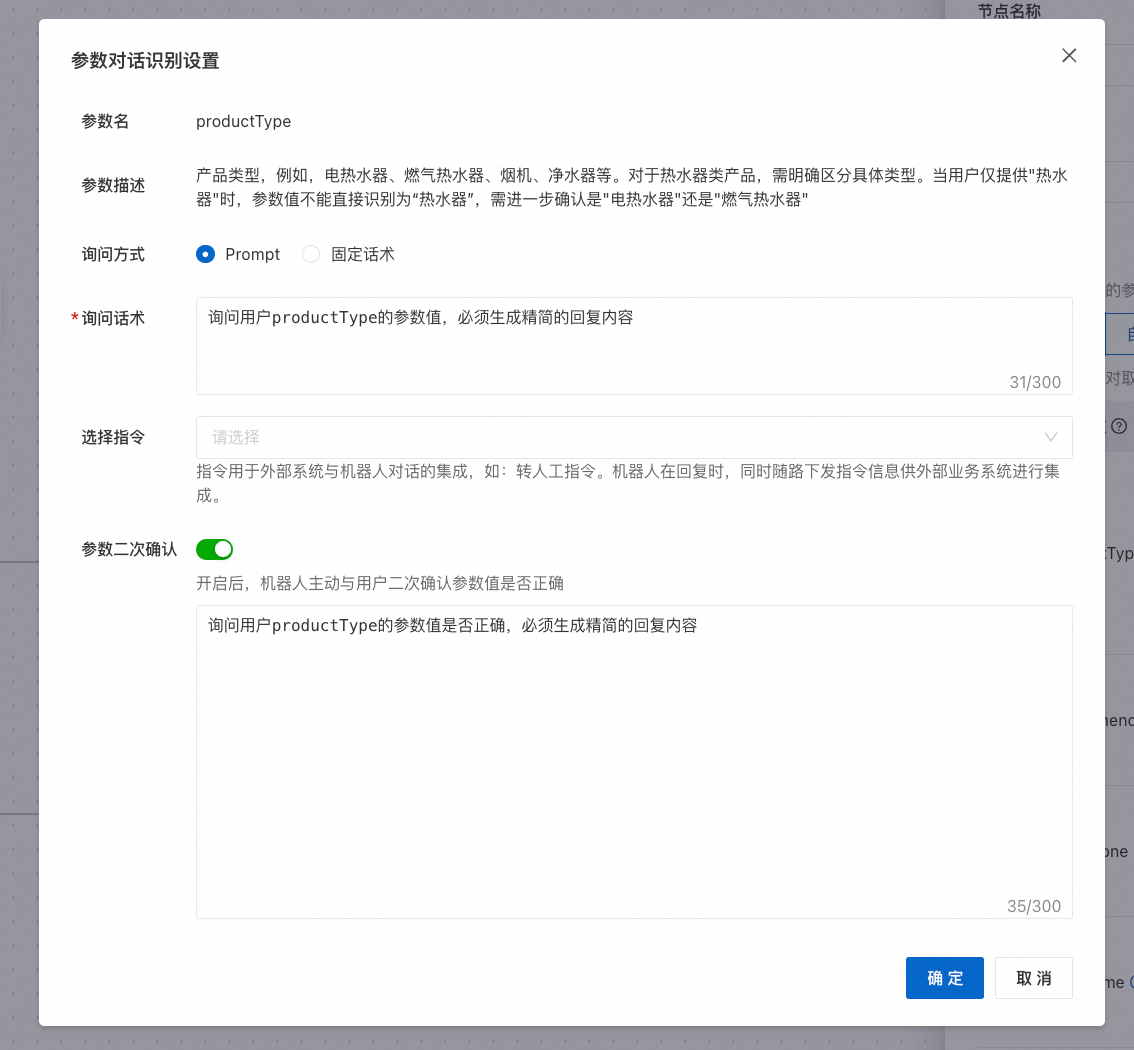This screenshot has width=1134, height=1050.
Task: Click the help question icon in background panel
Action: (x=1118, y=426)
